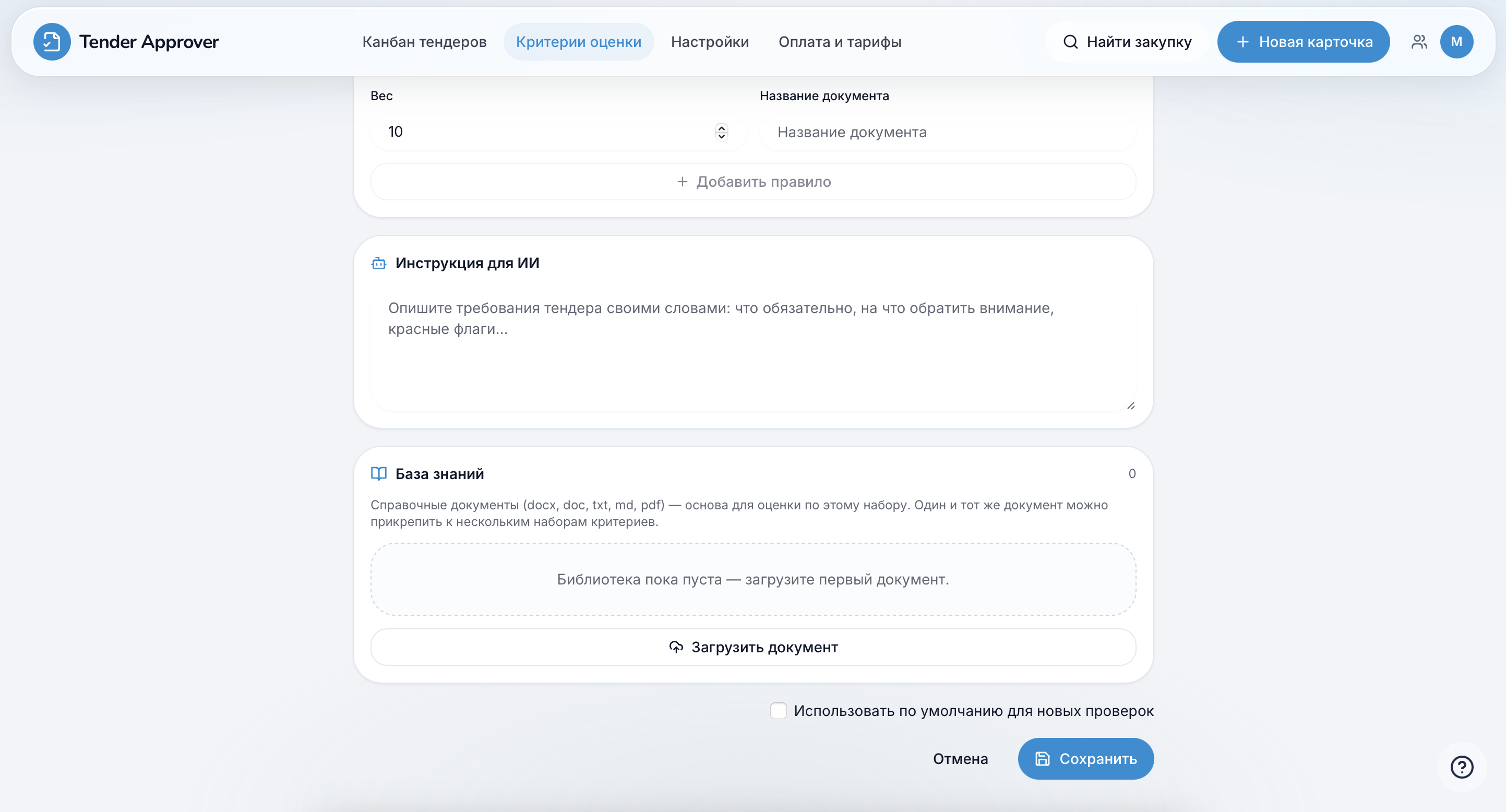The width and height of the screenshot is (1506, 812).
Task: Click the Сохранить button
Action: pyautogui.click(x=1085, y=758)
